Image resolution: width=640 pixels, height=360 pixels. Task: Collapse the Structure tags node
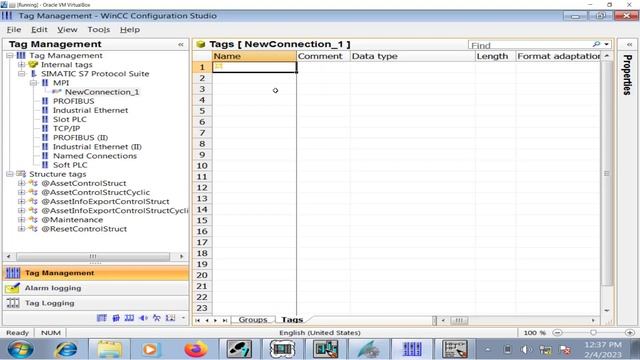pyautogui.click(x=10, y=174)
